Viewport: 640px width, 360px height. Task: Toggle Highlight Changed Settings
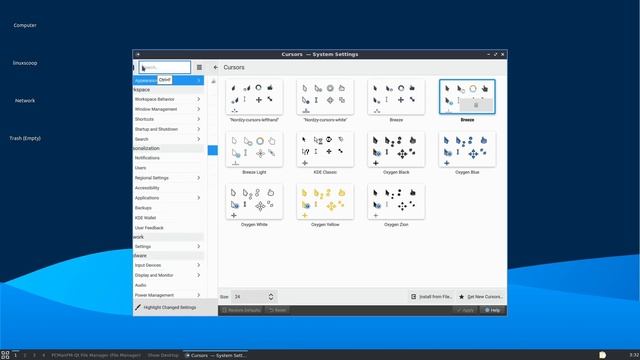coord(166,307)
